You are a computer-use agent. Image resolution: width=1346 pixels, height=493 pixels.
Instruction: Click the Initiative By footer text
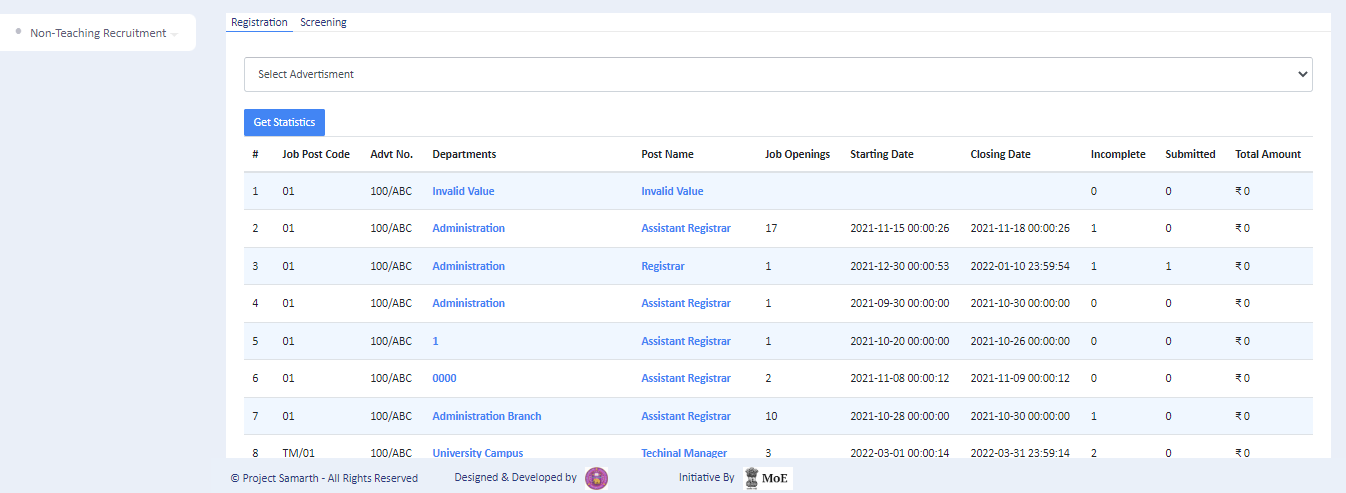(706, 478)
